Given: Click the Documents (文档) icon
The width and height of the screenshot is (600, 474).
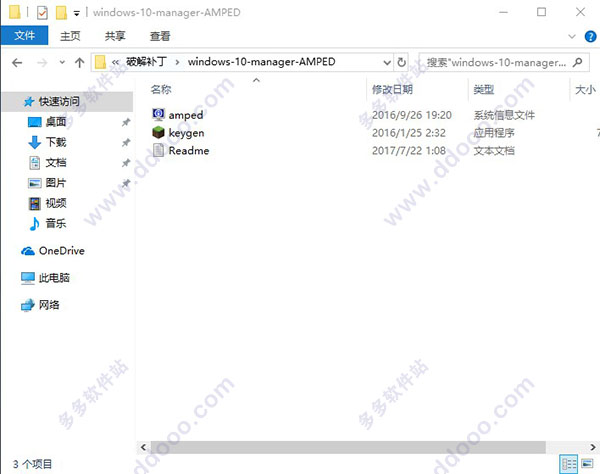Looking at the screenshot, I should tap(34, 163).
